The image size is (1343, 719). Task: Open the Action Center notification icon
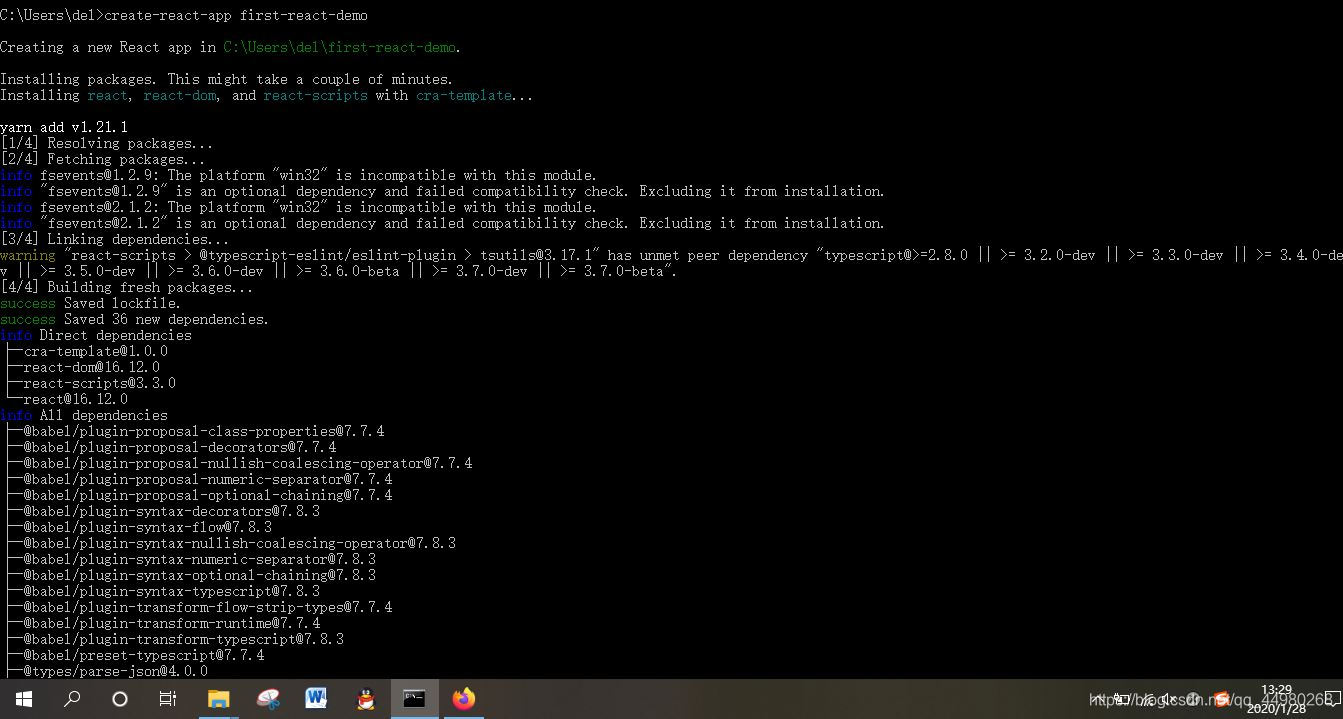(1331, 700)
